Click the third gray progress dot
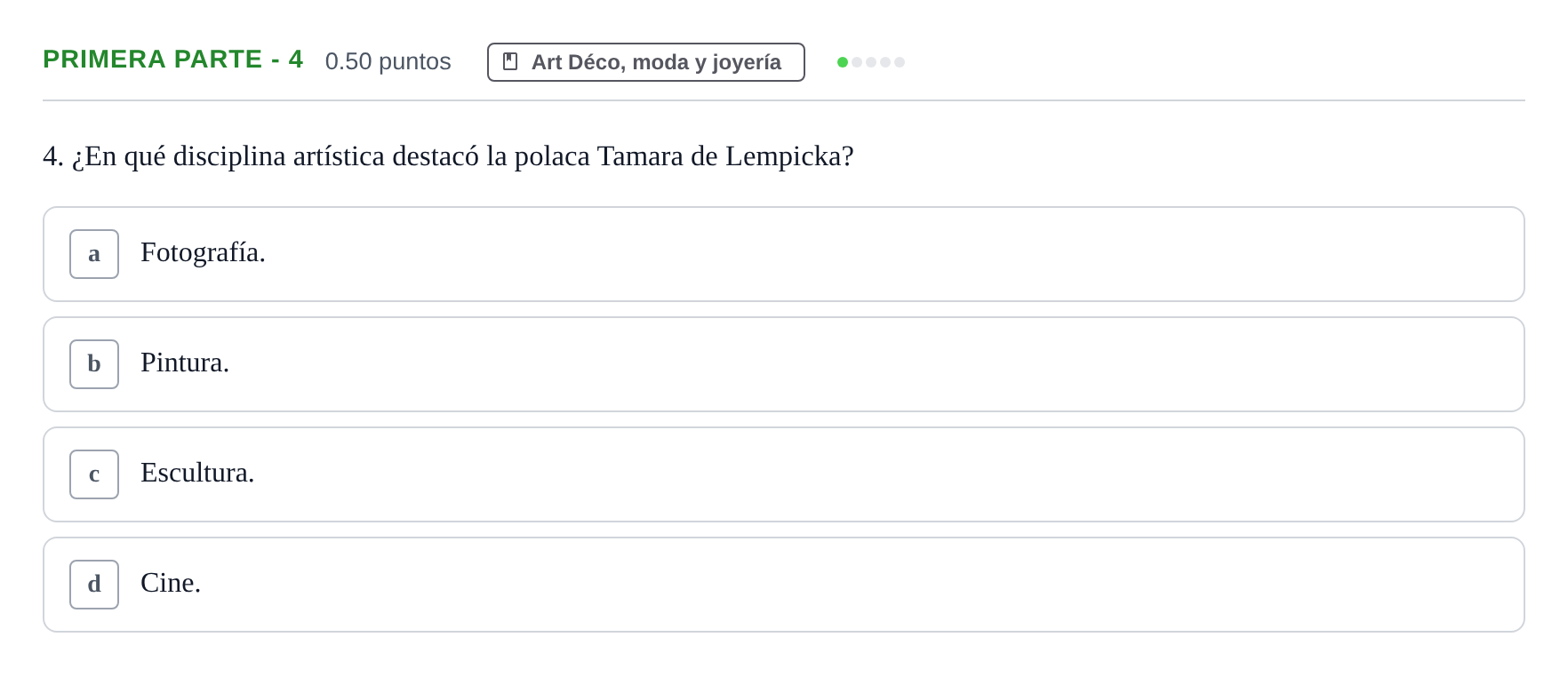The height and width of the screenshot is (677, 1568). pos(871,62)
